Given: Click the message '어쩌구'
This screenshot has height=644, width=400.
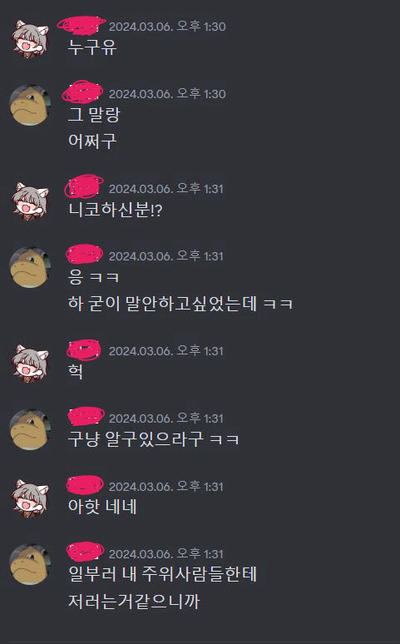Looking at the screenshot, I should (x=92, y=141).
